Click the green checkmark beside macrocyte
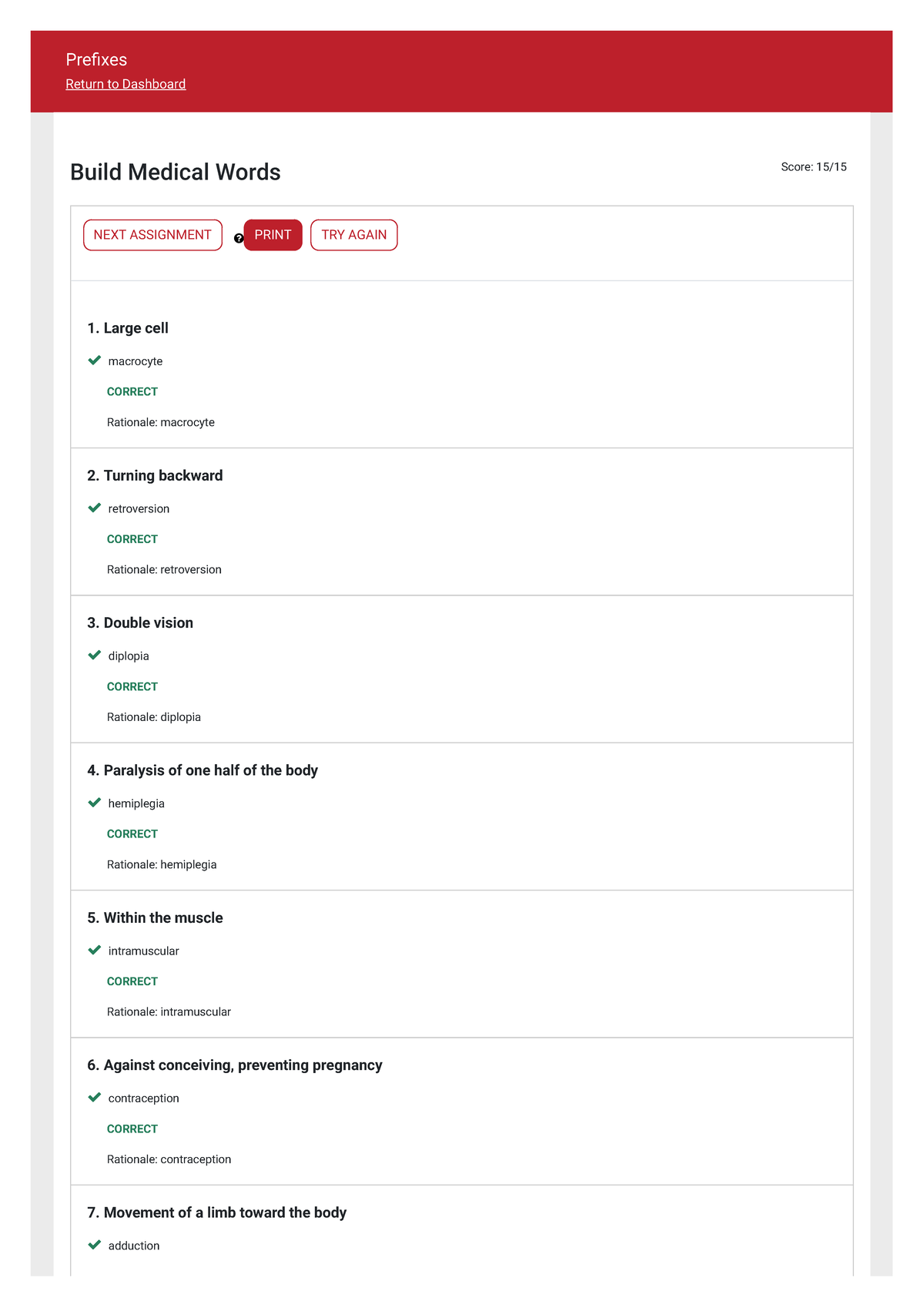 point(95,361)
